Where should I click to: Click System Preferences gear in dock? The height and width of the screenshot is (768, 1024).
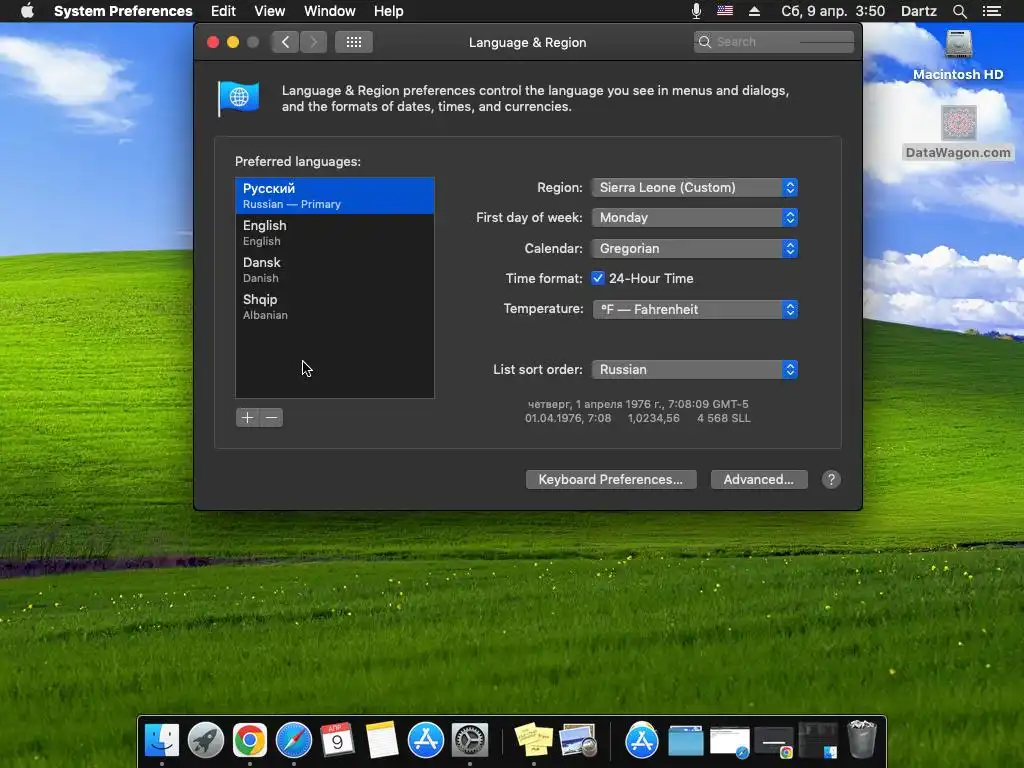tap(470, 741)
